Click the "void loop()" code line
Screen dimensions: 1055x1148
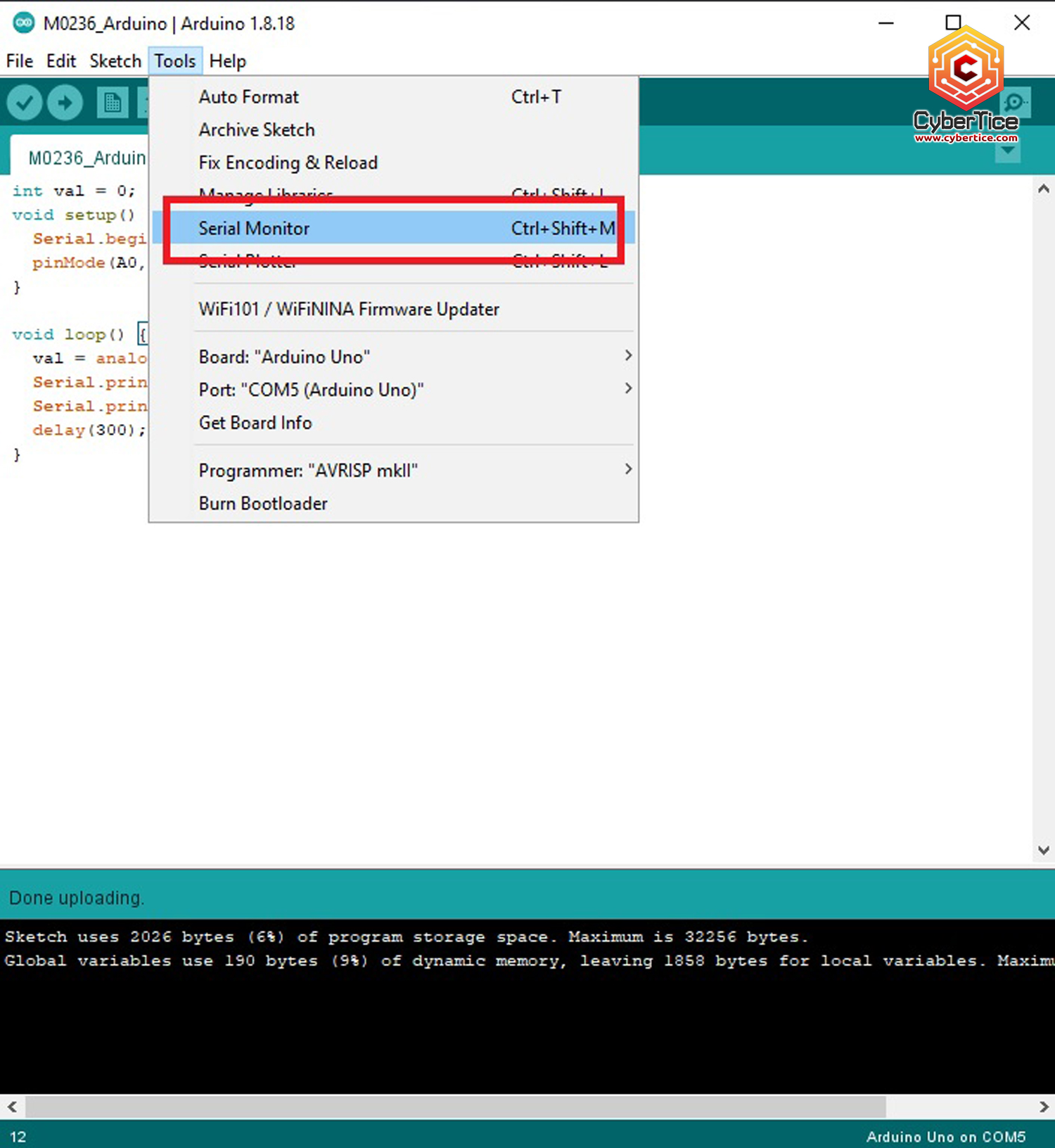[79, 334]
